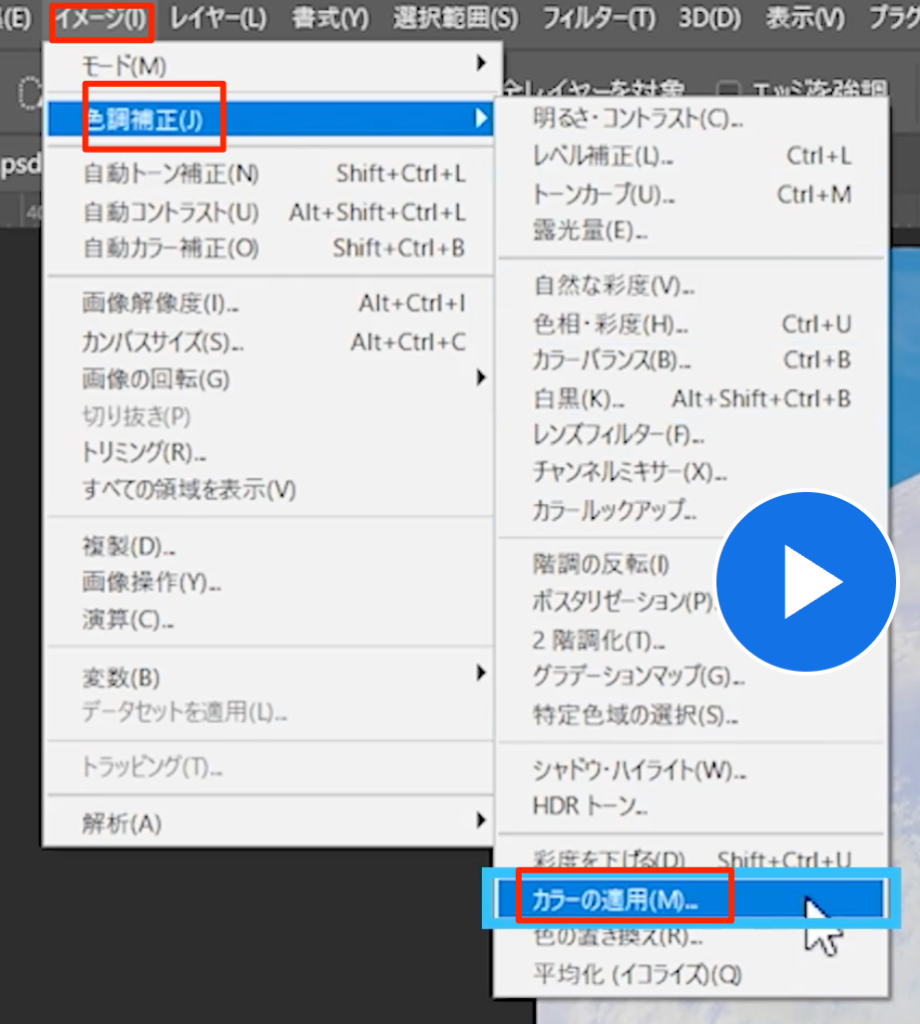Viewport: 920px width, 1024px height.
Task: Select レベル補正(L)... option
Action: tap(603, 156)
